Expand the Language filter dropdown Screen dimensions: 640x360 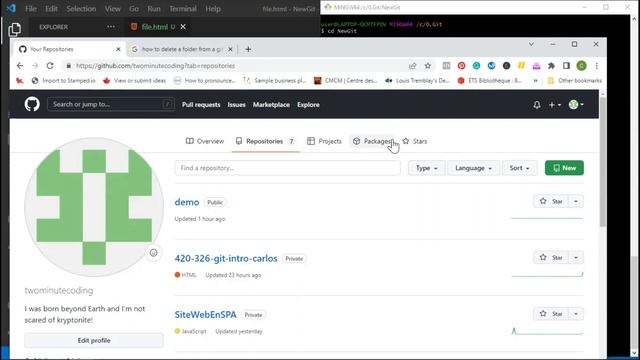coord(473,168)
